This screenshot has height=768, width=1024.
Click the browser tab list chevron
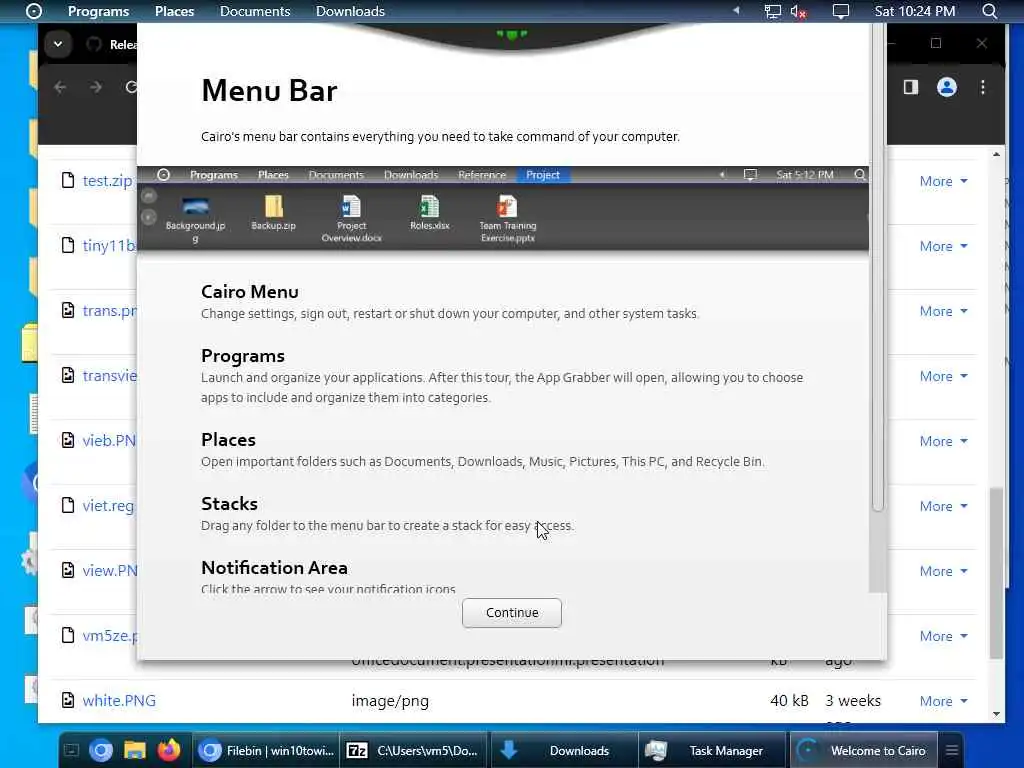58,44
